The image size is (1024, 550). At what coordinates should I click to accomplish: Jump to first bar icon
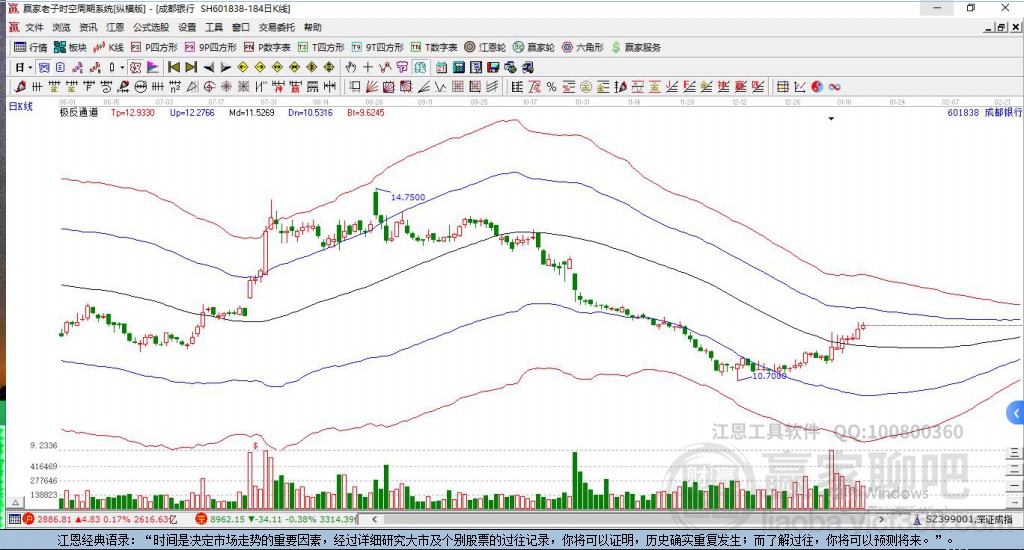174,67
